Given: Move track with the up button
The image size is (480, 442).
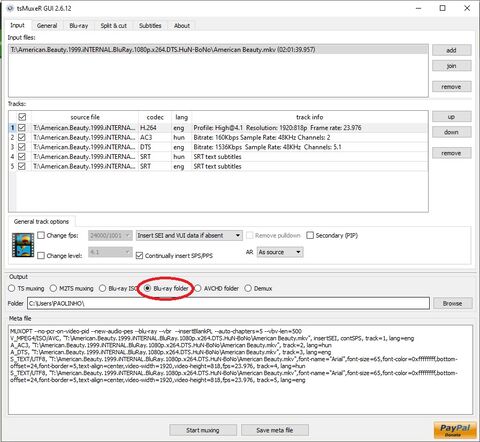Looking at the screenshot, I should pyautogui.click(x=452, y=117).
